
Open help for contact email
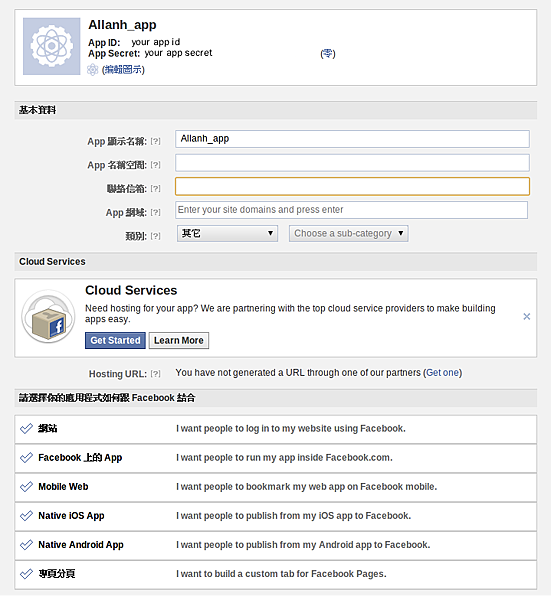pyautogui.click(x=155, y=189)
